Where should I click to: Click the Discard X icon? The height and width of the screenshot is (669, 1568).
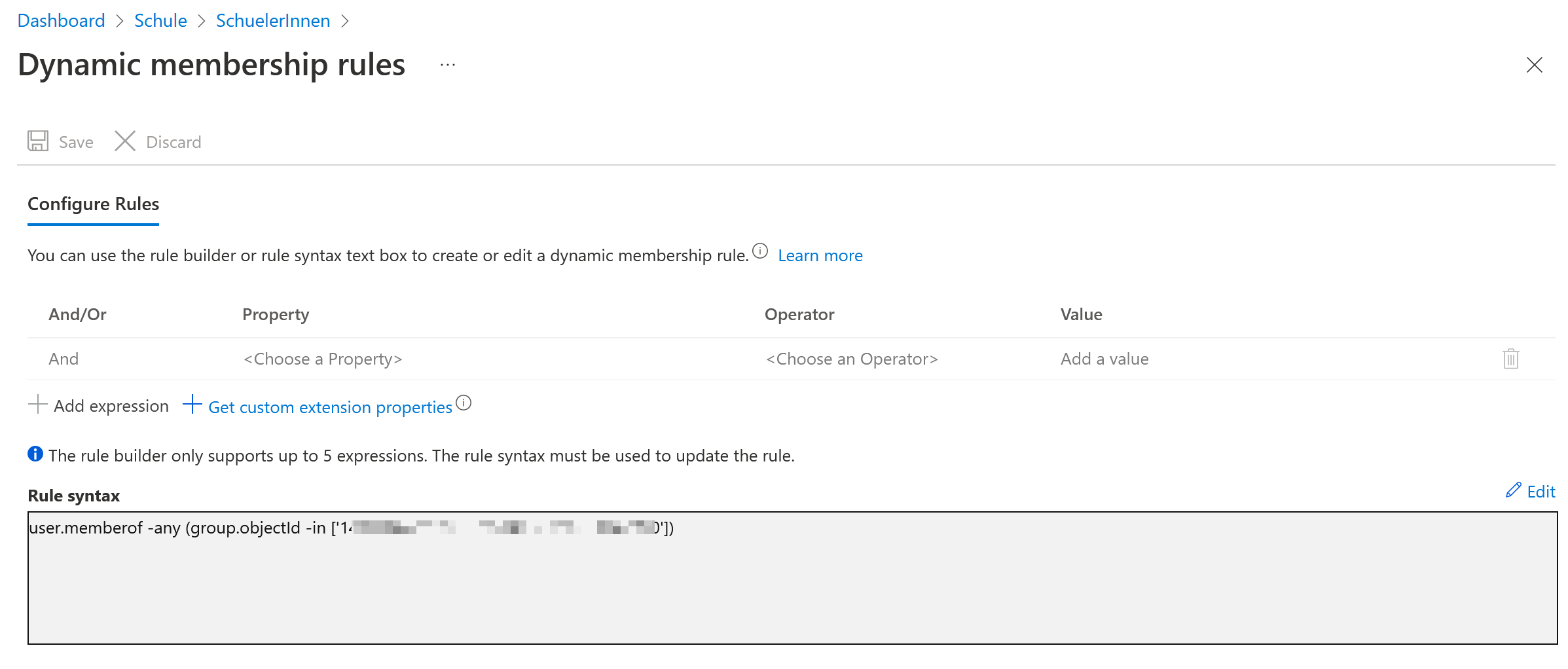(x=124, y=141)
